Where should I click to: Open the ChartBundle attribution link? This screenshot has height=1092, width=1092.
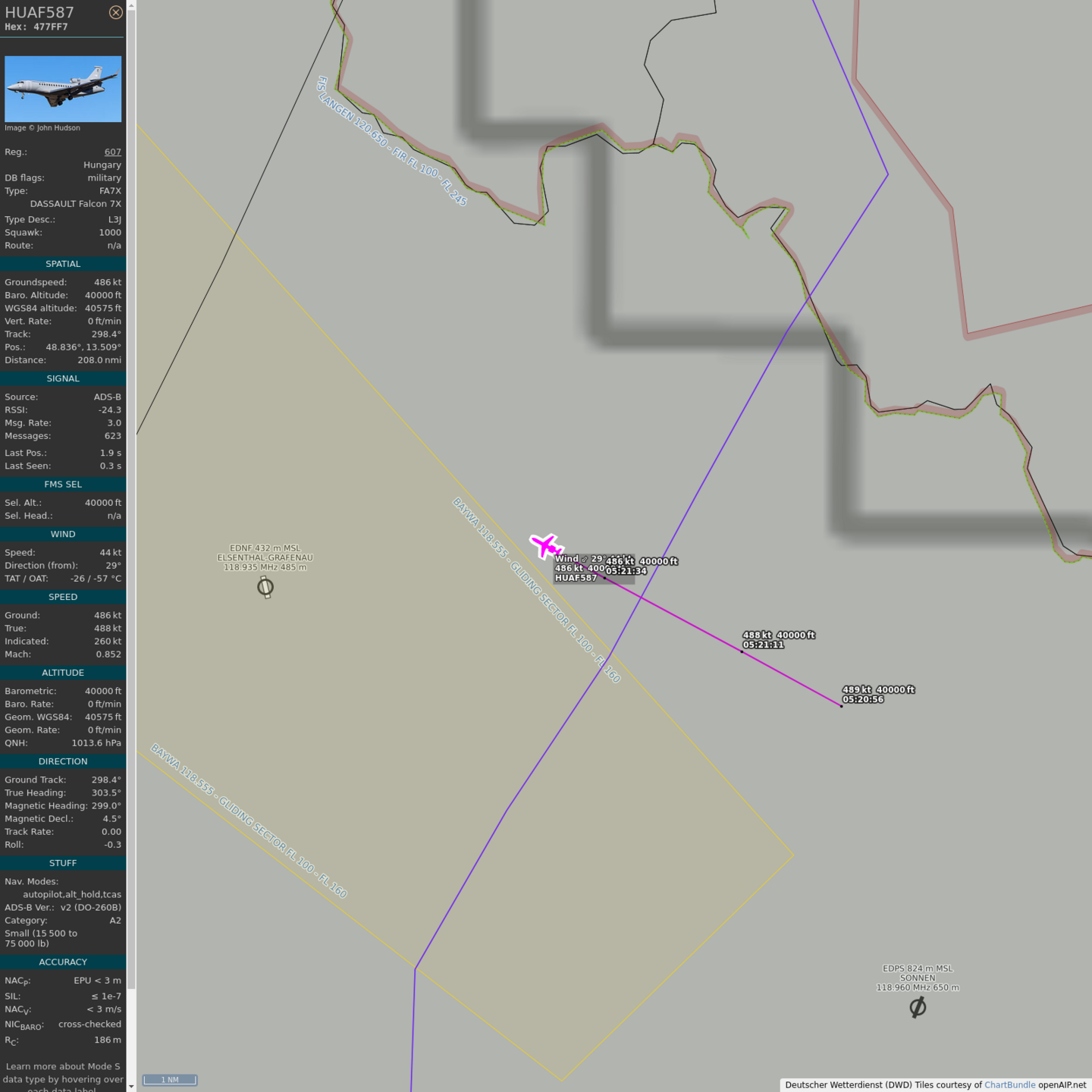click(x=1009, y=1085)
